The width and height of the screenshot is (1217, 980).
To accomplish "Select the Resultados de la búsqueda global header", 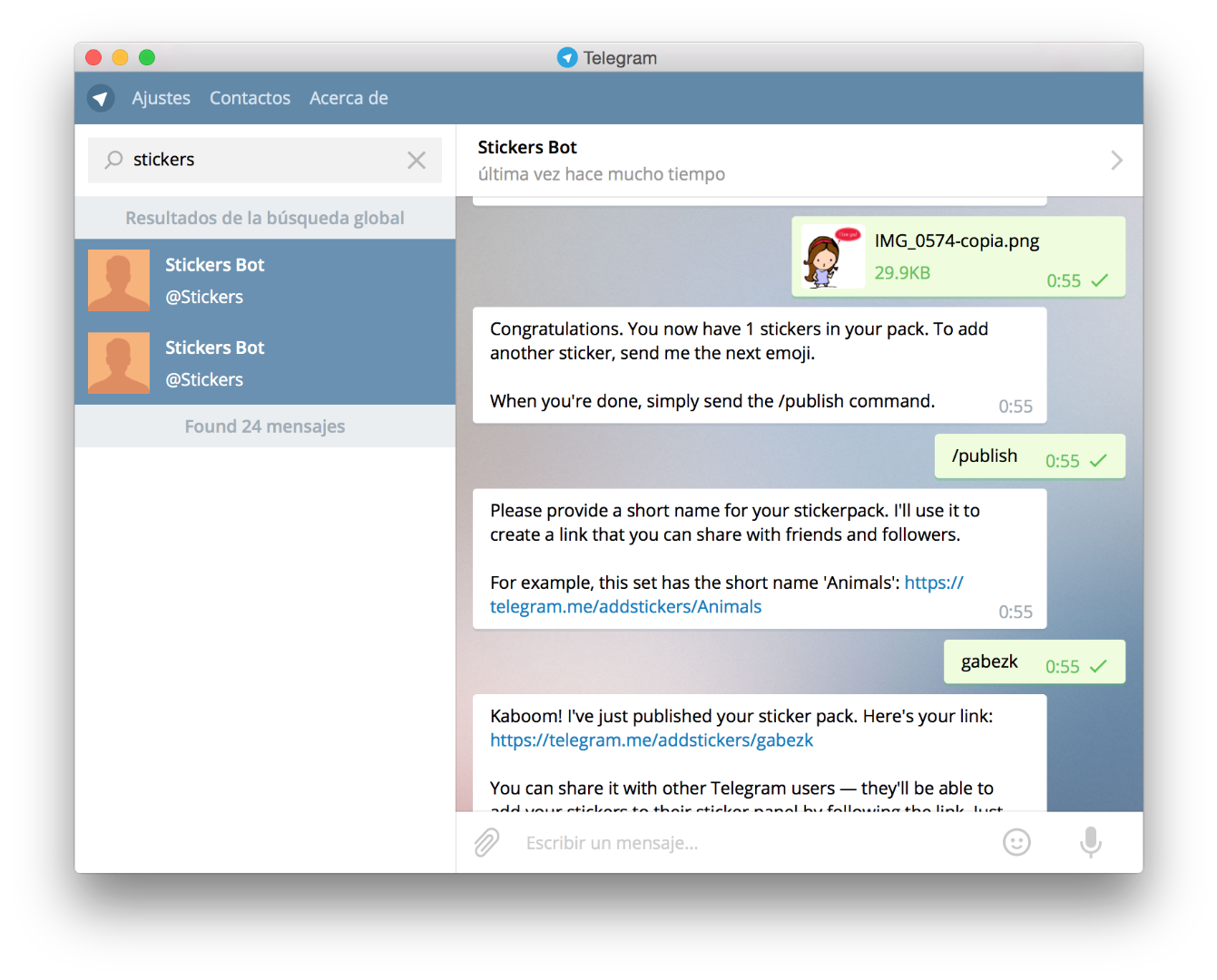I will (265, 218).
